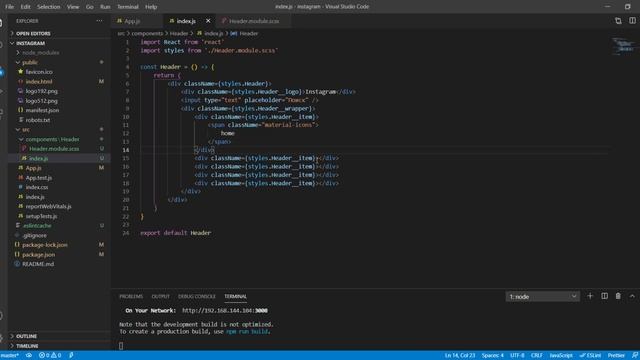
Task: Open the network URL link in terminal
Action: pos(225,311)
